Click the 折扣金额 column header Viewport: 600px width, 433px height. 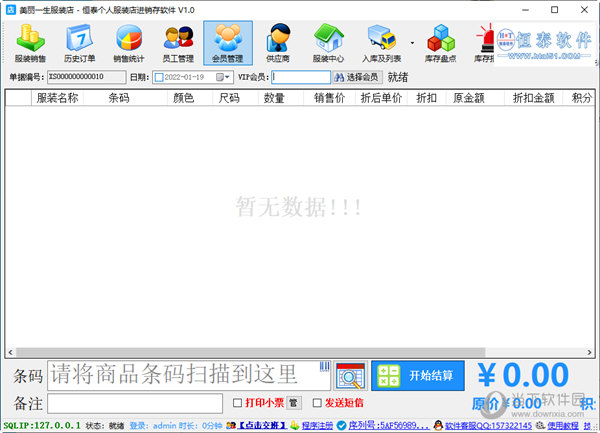tap(533, 98)
